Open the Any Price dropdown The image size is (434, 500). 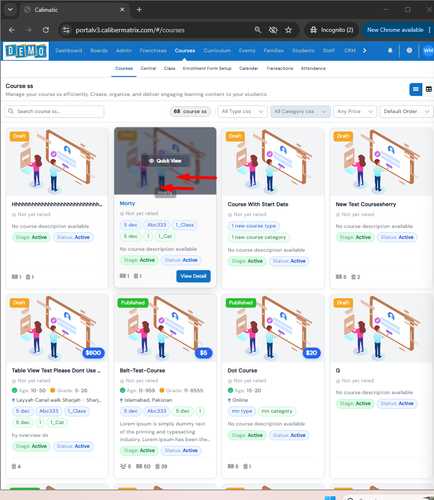coord(355,111)
